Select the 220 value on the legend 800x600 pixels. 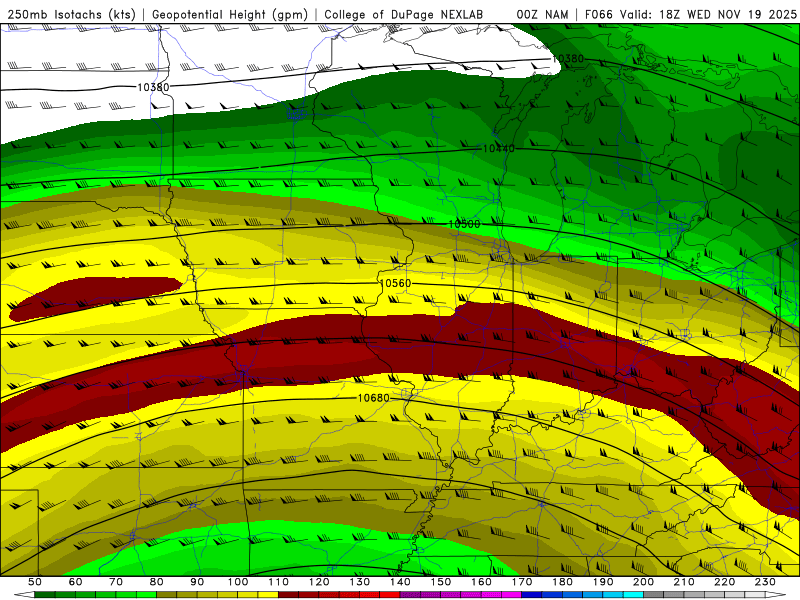724,582
